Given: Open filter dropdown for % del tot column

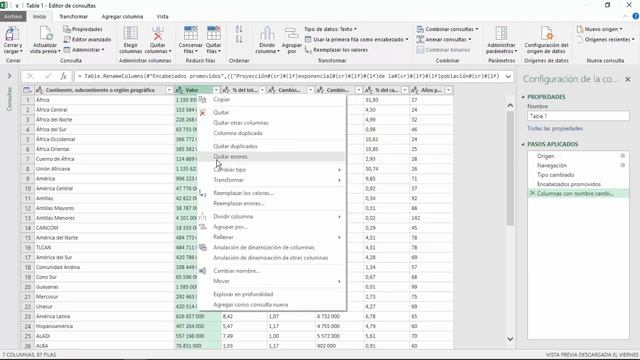Looking at the screenshot, I should click(262, 90).
